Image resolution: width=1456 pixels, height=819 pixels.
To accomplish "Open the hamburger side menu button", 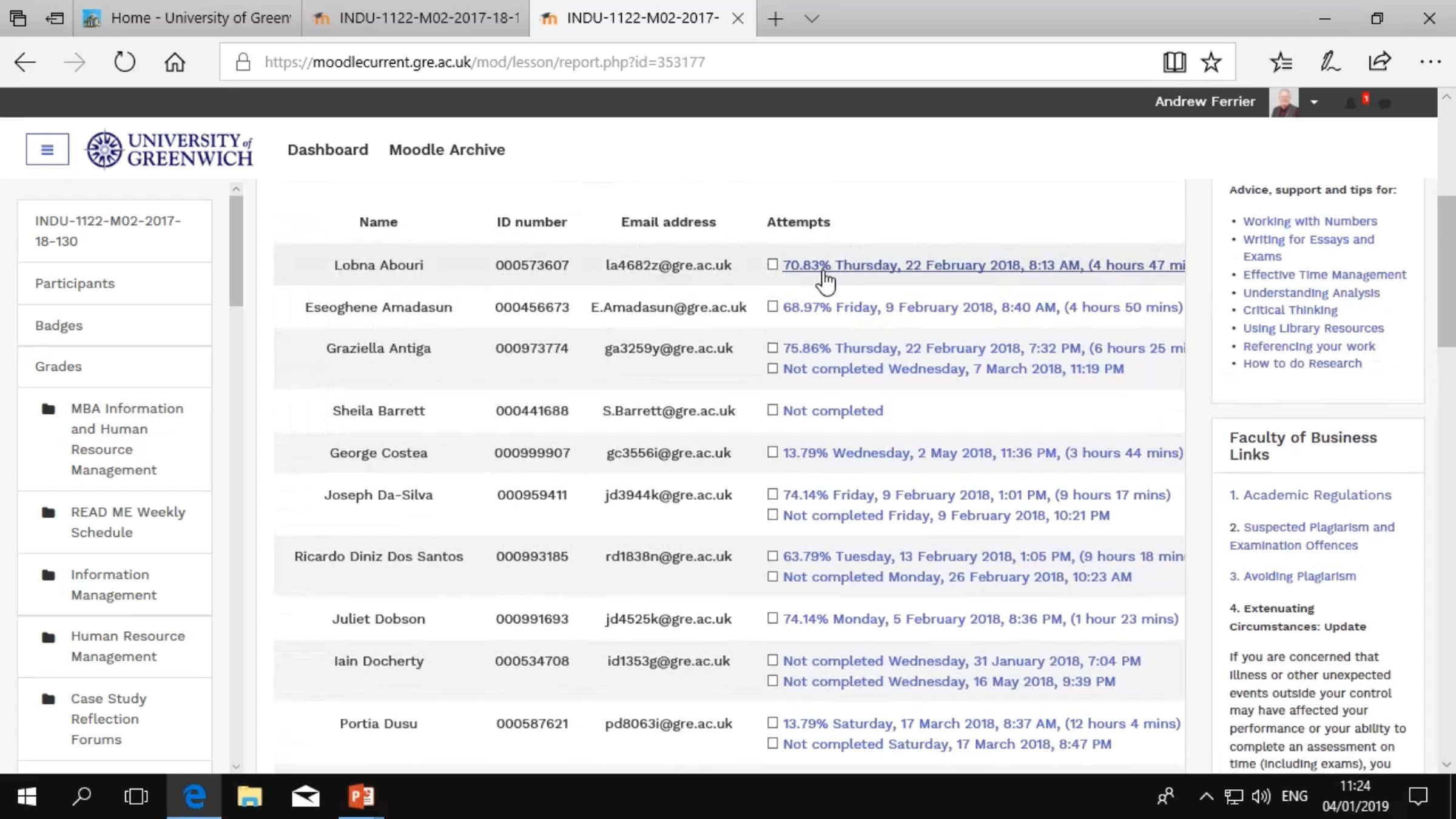I will click(x=47, y=149).
